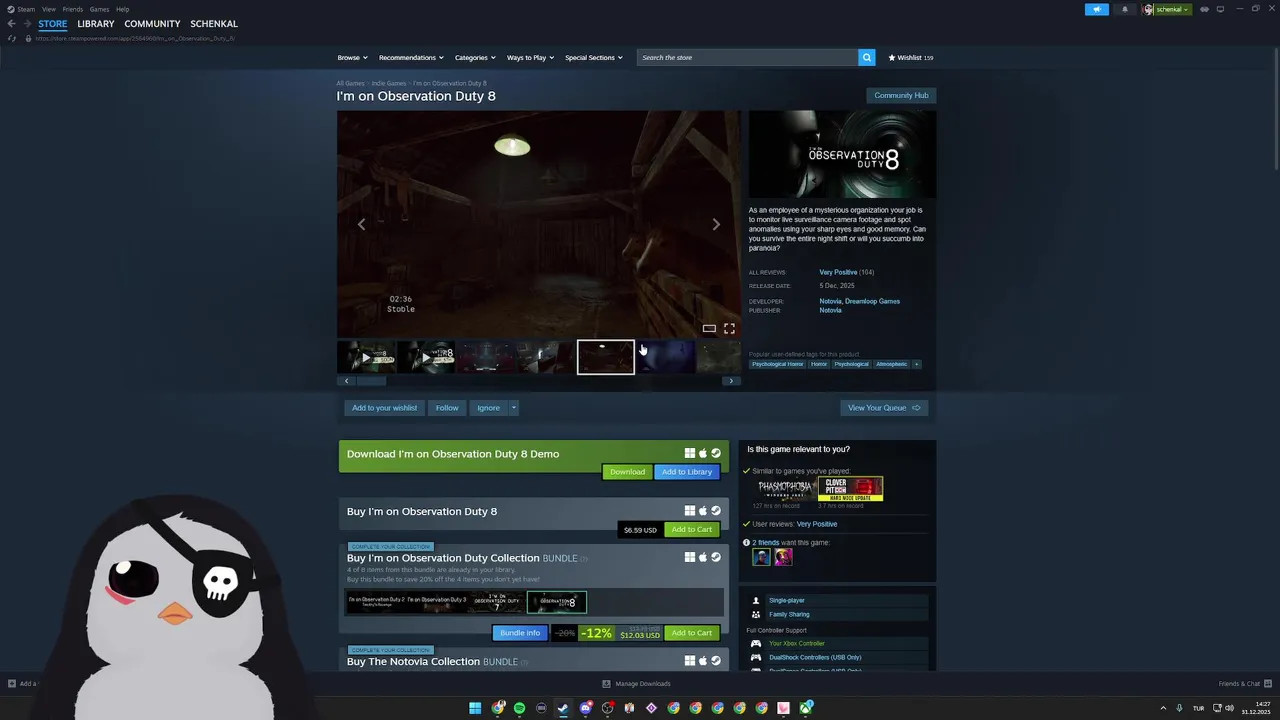Open the Xbox app in the taskbar
1280x720 pixels.
[x=805, y=708]
